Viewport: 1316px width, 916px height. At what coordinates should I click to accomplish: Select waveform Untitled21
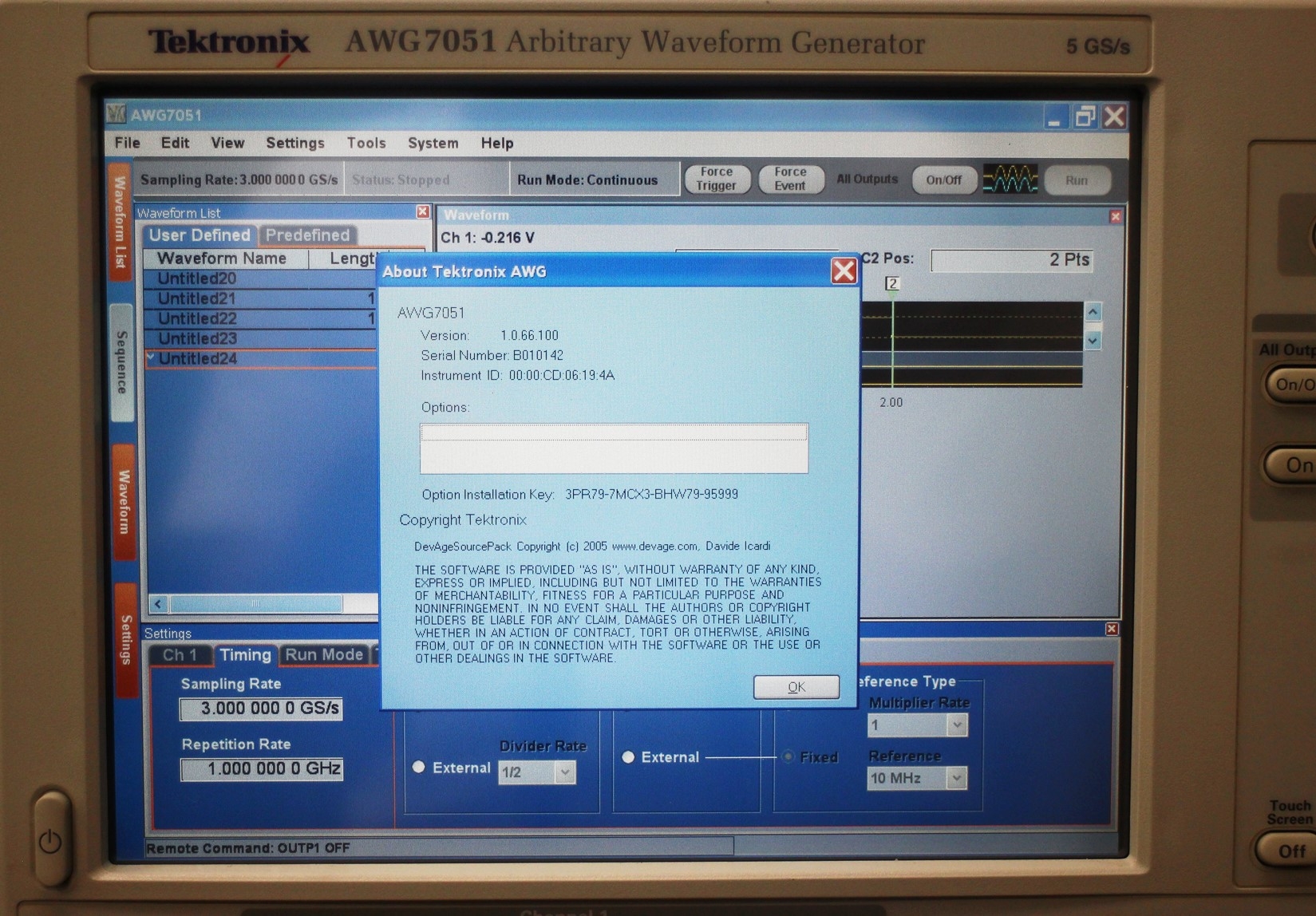coord(259,298)
